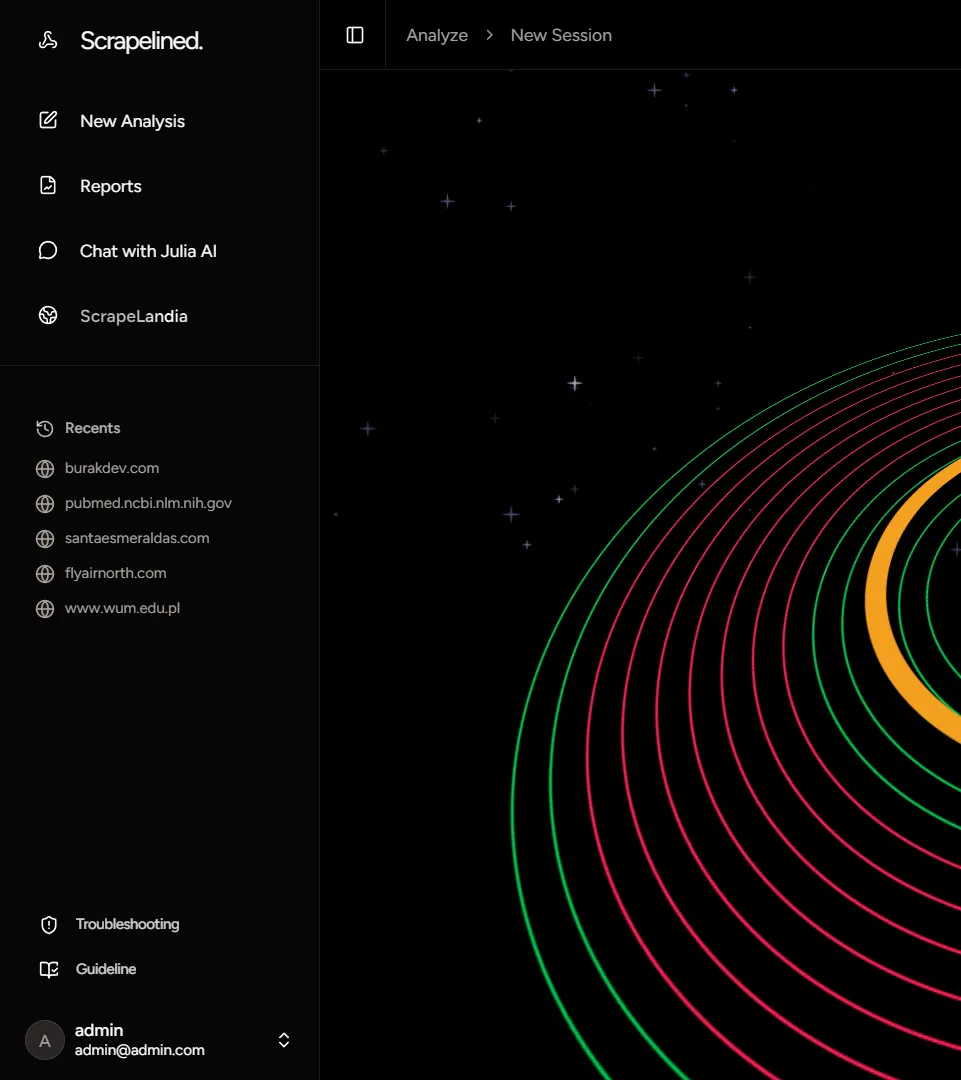
Task: Click globe icon beside santaesmeraldas.com
Action: tap(45, 539)
